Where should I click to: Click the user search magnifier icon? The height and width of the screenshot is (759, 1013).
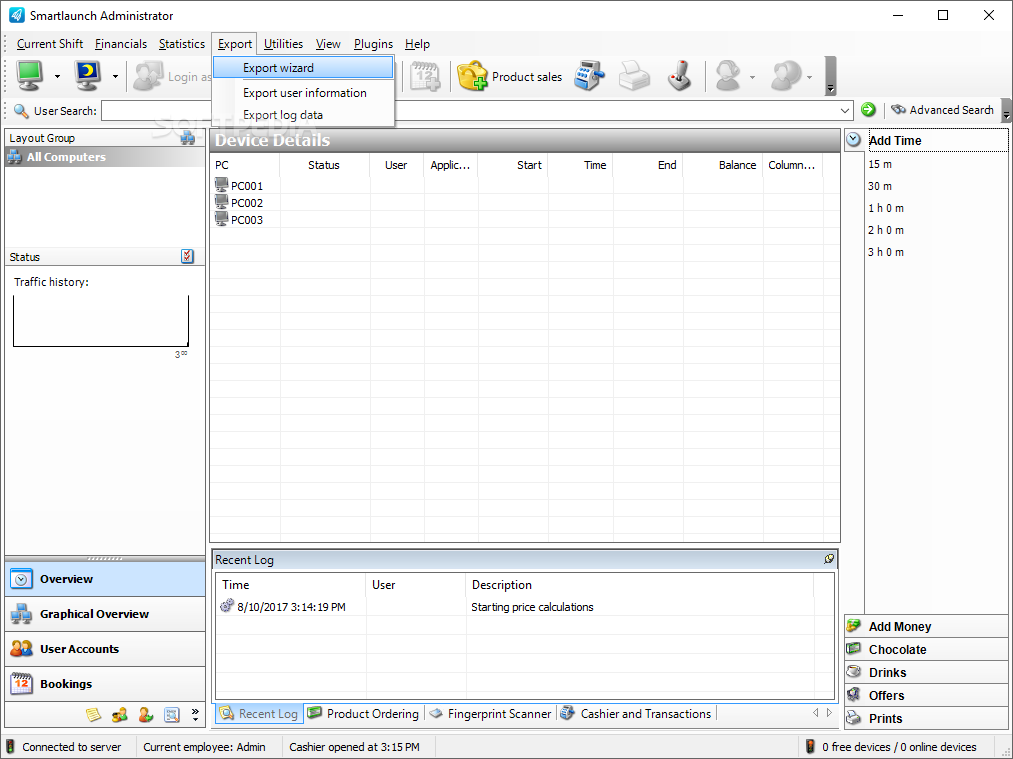[21, 110]
